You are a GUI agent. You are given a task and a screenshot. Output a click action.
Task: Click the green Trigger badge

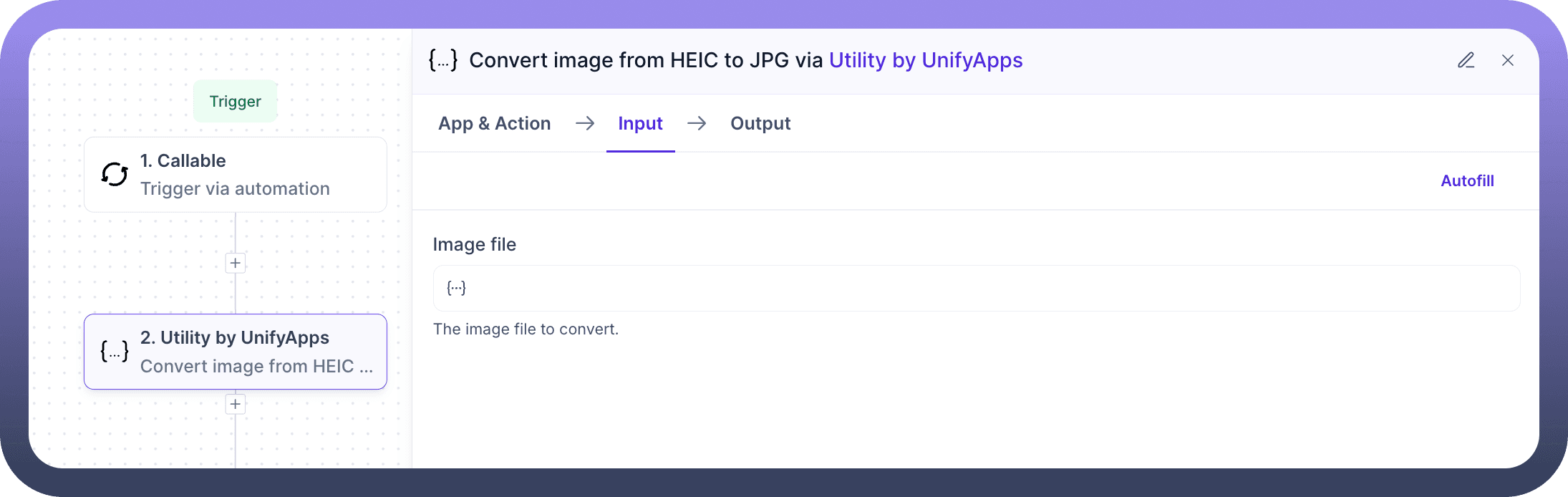tap(235, 101)
